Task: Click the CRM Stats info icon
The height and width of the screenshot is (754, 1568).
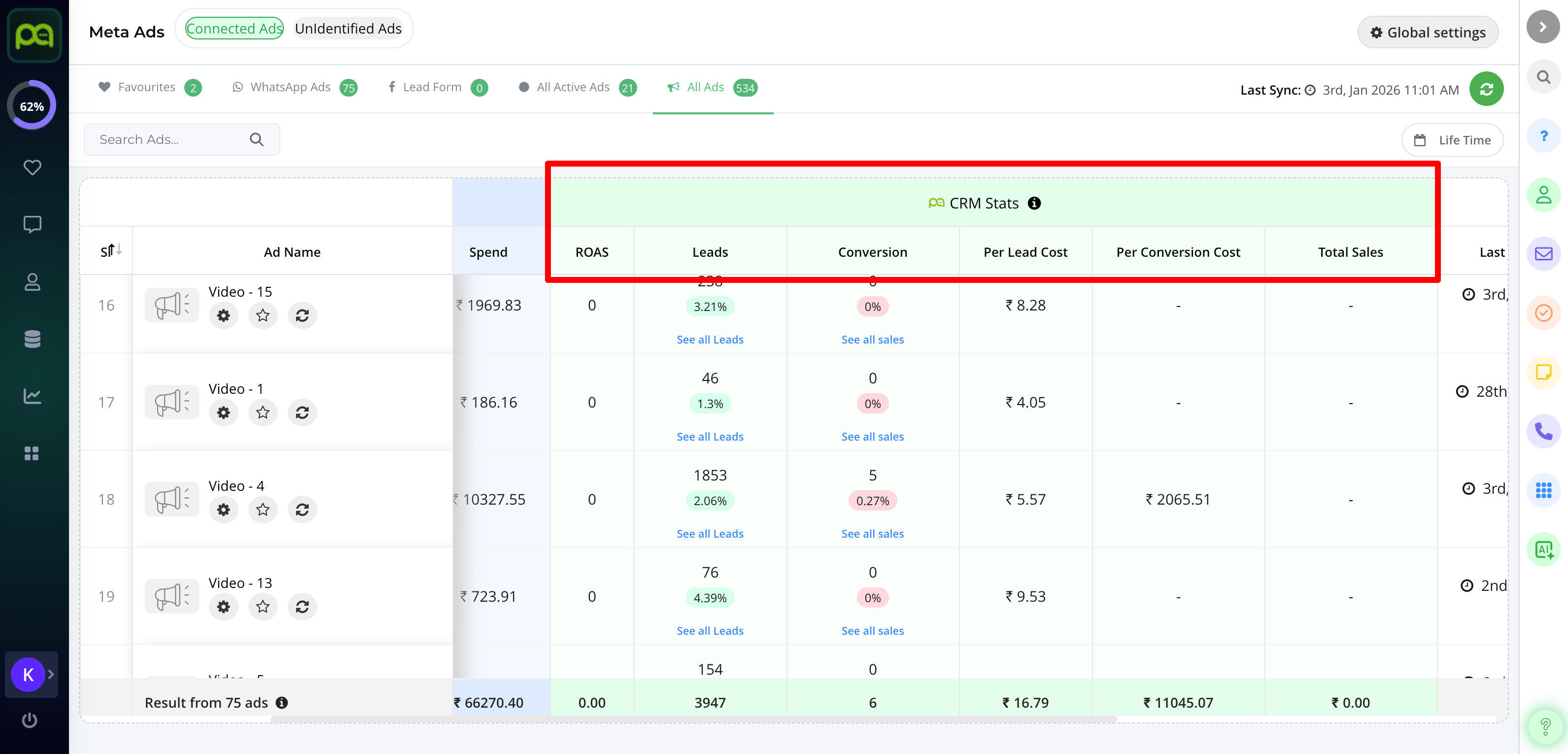Action: click(x=1033, y=203)
